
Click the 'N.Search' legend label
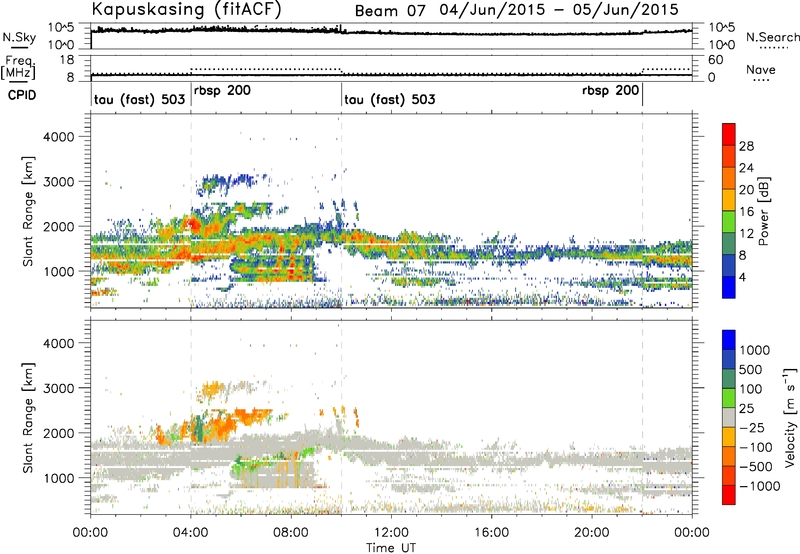coord(772,37)
